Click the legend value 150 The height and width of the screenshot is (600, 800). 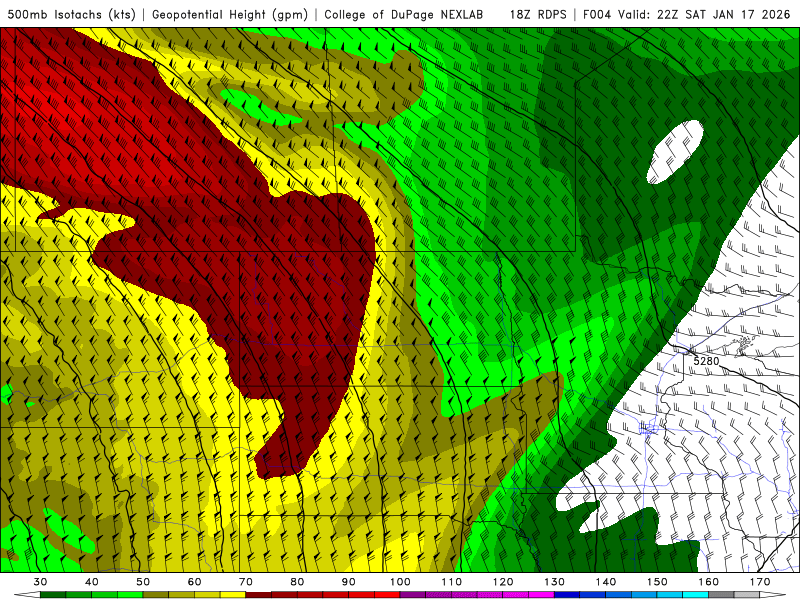click(x=657, y=582)
